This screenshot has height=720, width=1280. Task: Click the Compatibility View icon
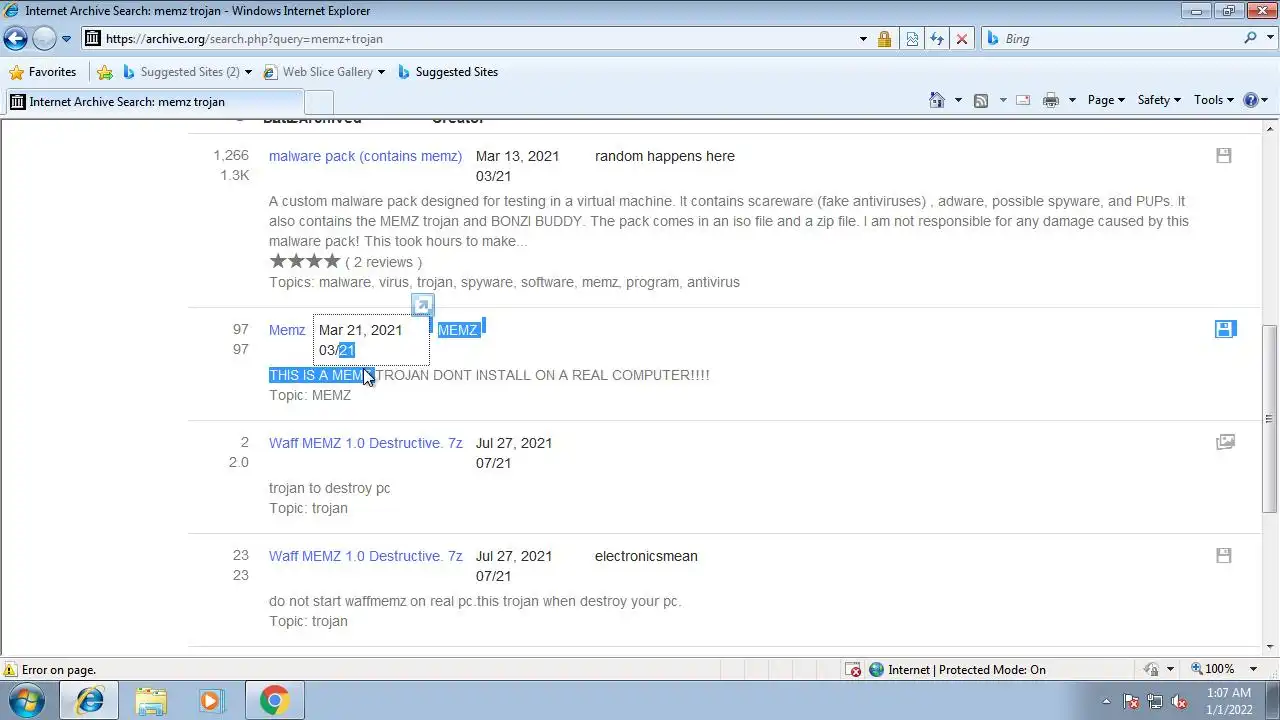tap(912, 39)
